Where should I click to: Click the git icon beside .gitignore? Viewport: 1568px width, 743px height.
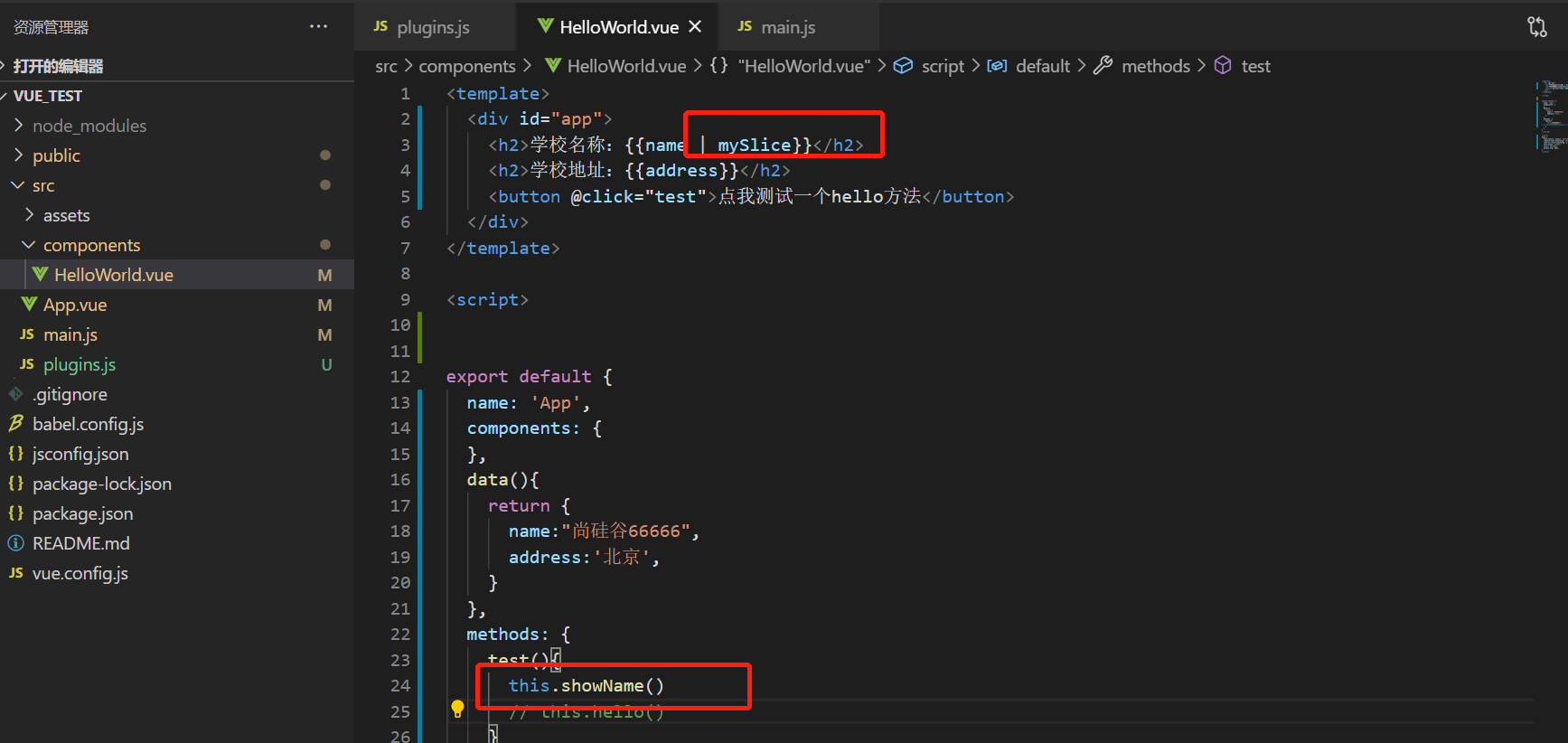tap(16, 394)
